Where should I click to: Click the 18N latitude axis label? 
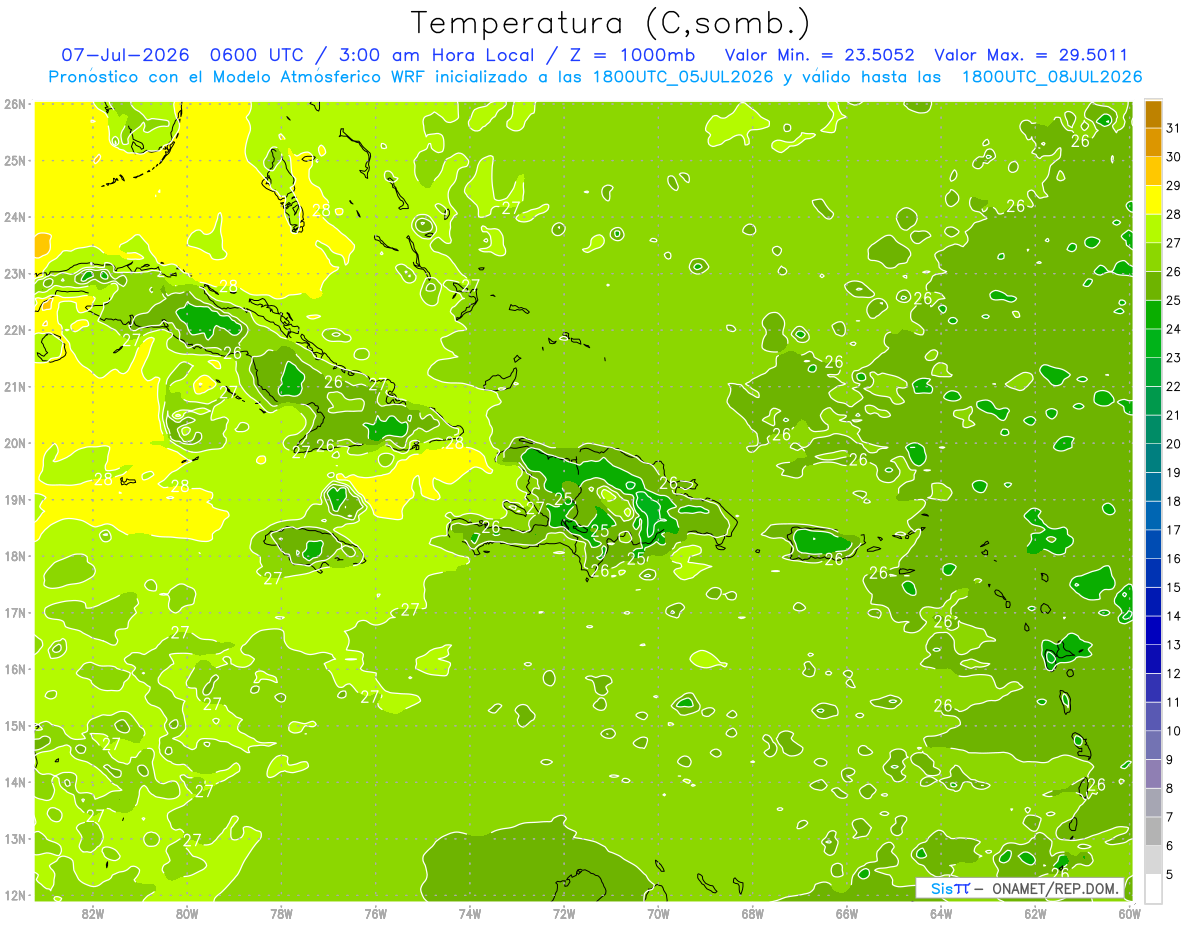point(15,555)
